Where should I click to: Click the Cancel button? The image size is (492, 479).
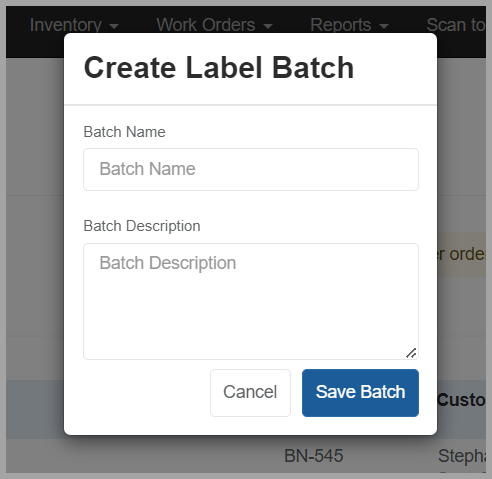(250, 393)
